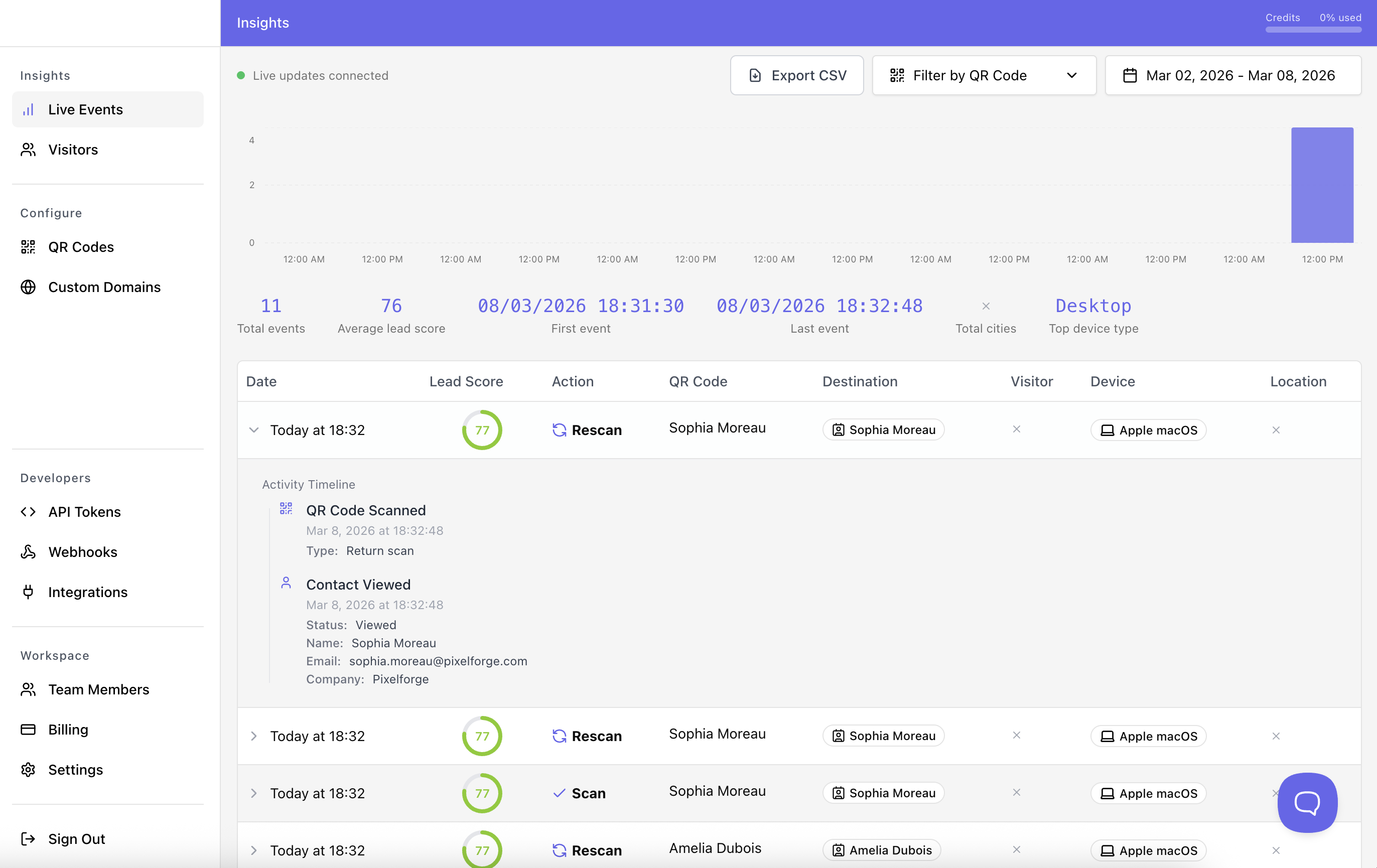Open the Filter by QR Code dropdown
This screenshot has width=1377, height=868.
[x=984, y=75]
